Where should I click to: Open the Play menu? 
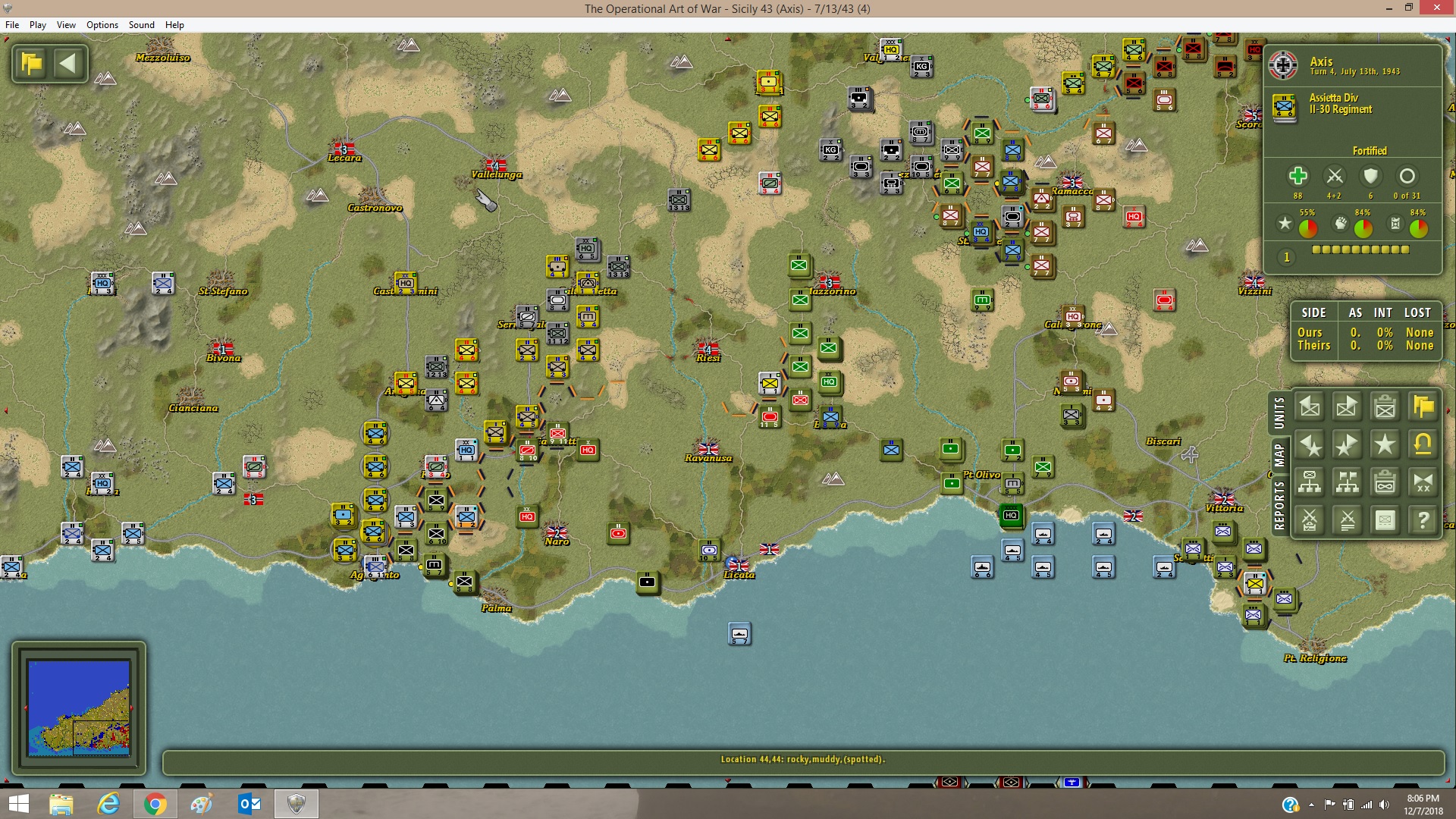tap(38, 25)
